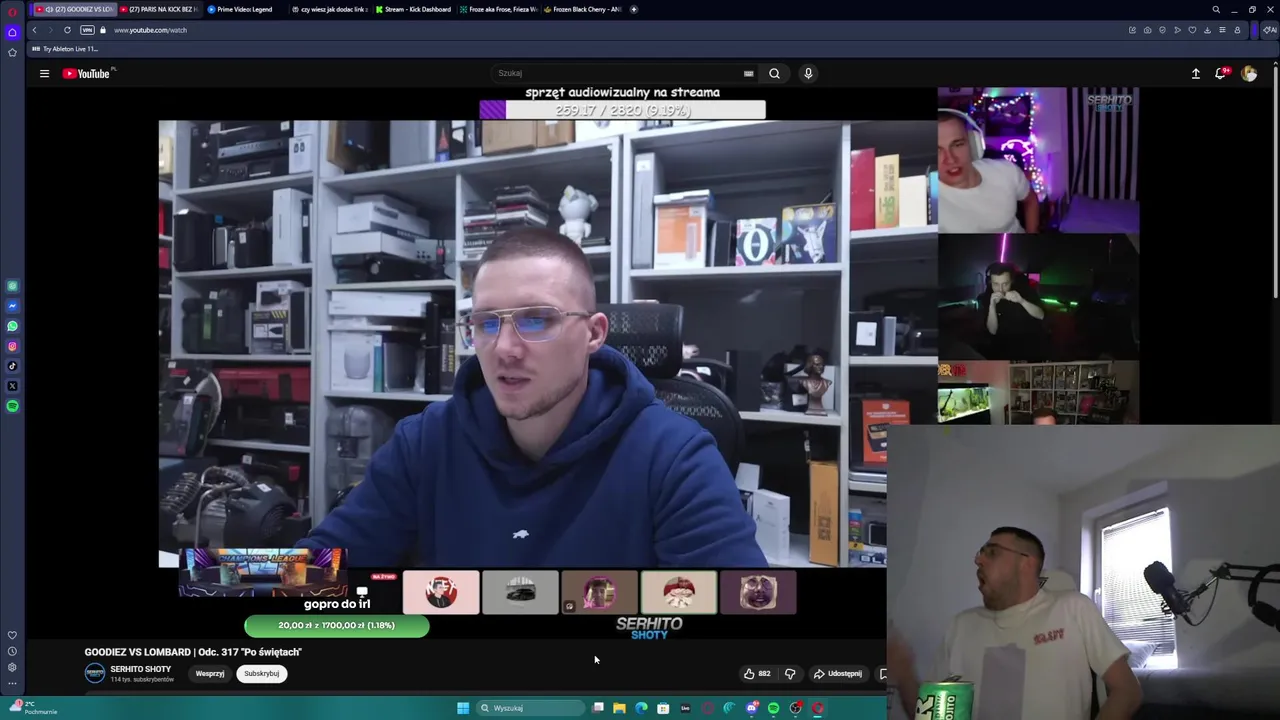The height and width of the screenshot is (720, 1280).
Task: Like the video with thumbs-up 882
Action: coord(757,674)
